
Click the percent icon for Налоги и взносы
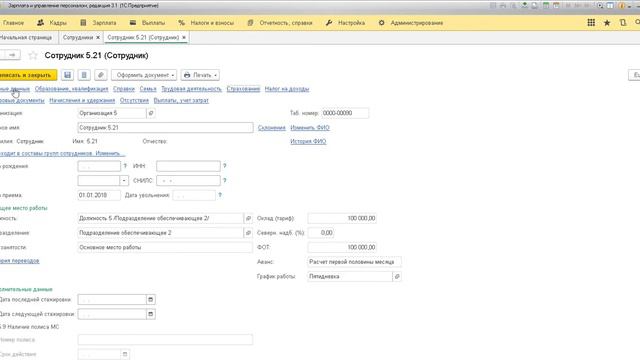coord(181,23)
